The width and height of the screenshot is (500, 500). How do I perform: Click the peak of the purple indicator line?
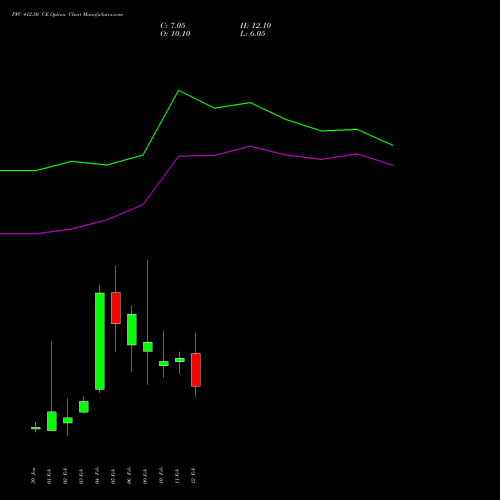250,146
